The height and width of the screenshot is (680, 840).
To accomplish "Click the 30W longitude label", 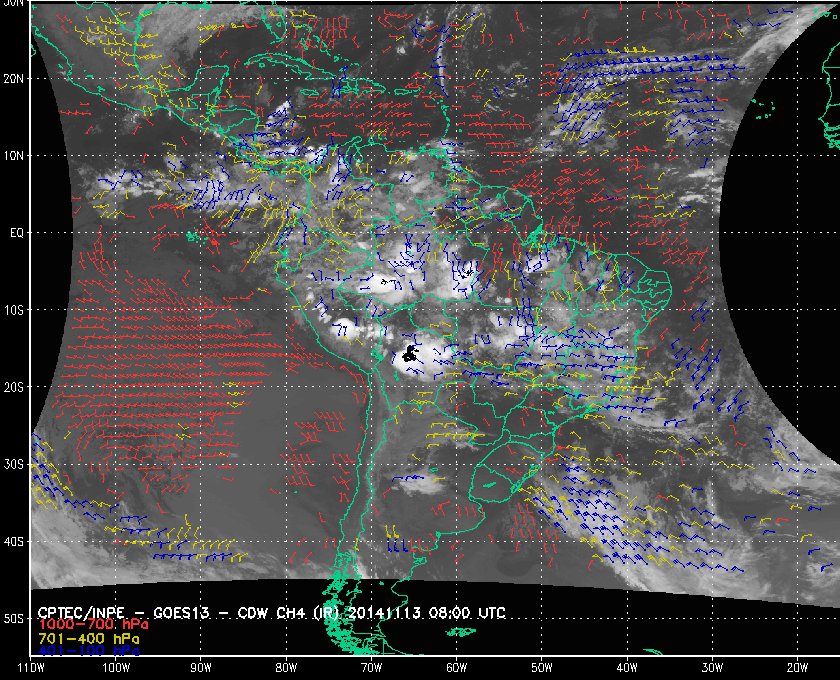I will pyautogui.click(x=712, y=668).
